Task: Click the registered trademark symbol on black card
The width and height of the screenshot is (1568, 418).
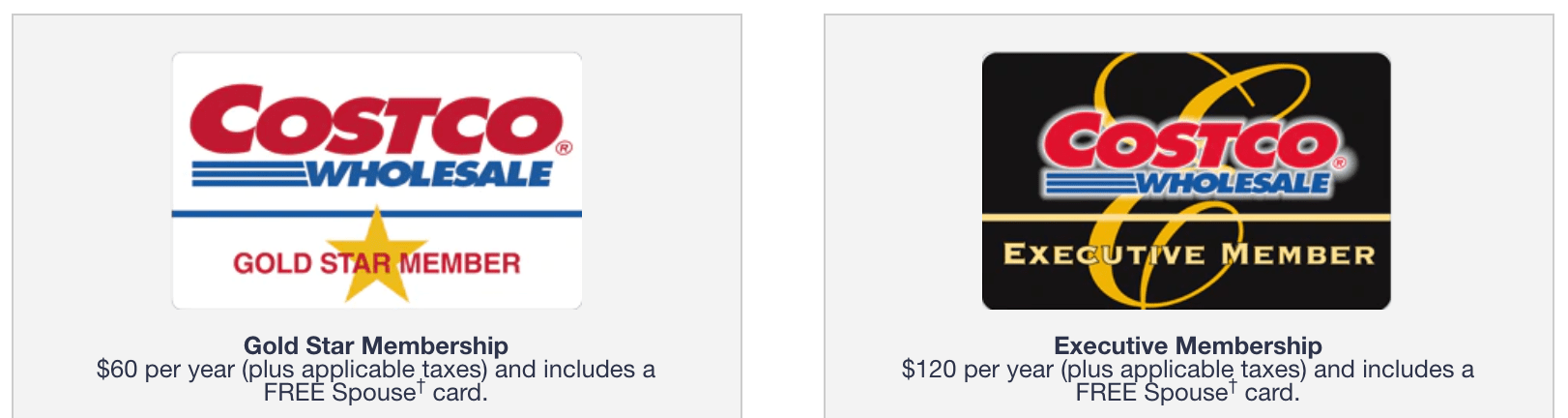Action: click(1339, 163)
